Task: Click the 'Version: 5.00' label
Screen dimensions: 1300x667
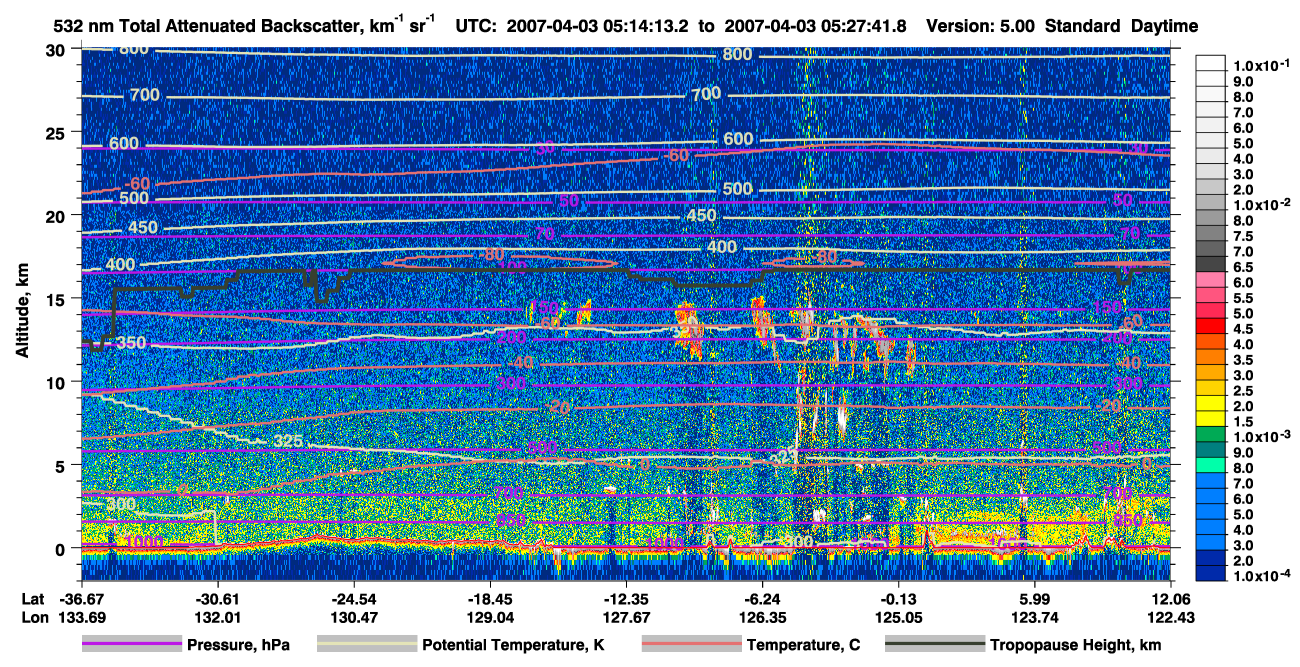Action: [982, 26]
